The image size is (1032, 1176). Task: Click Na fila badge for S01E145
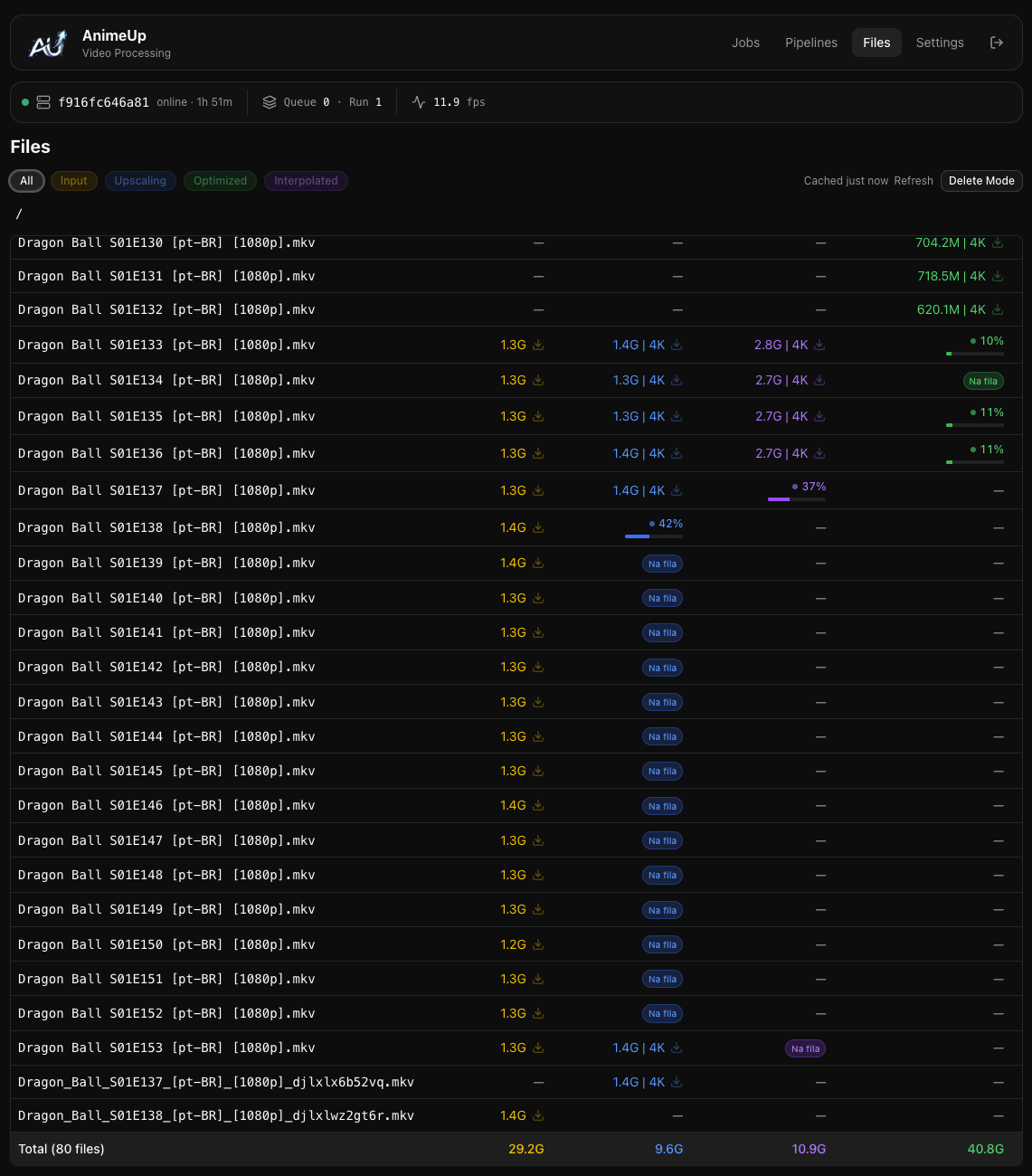pos(662,772)
